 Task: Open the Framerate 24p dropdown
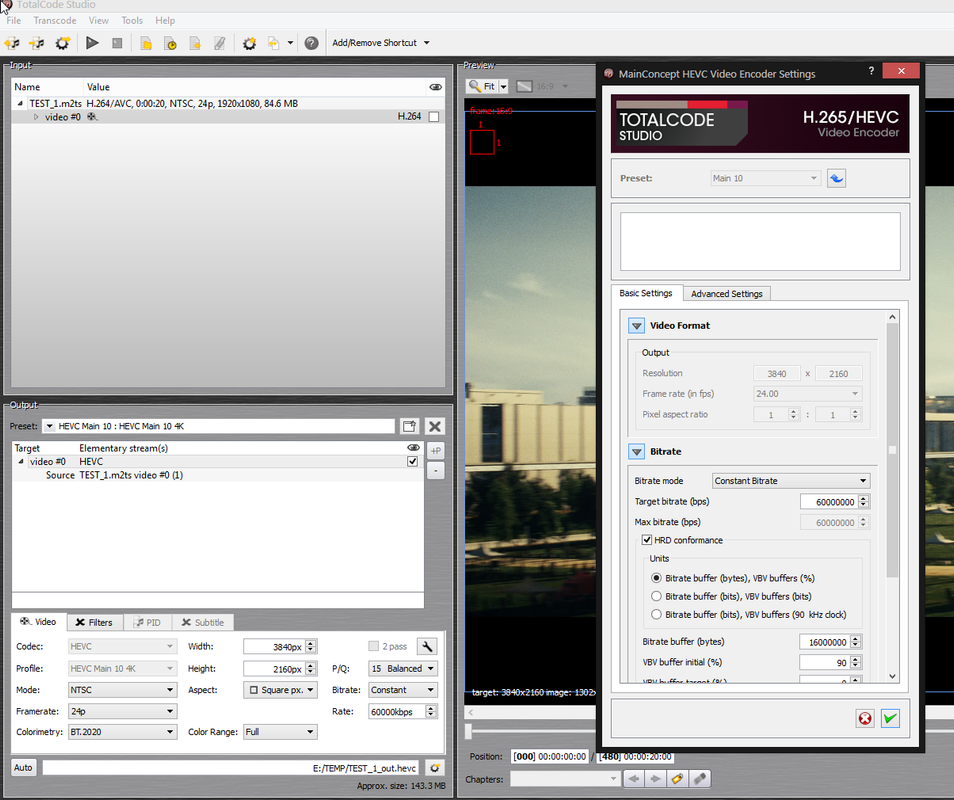coord(122,711)
